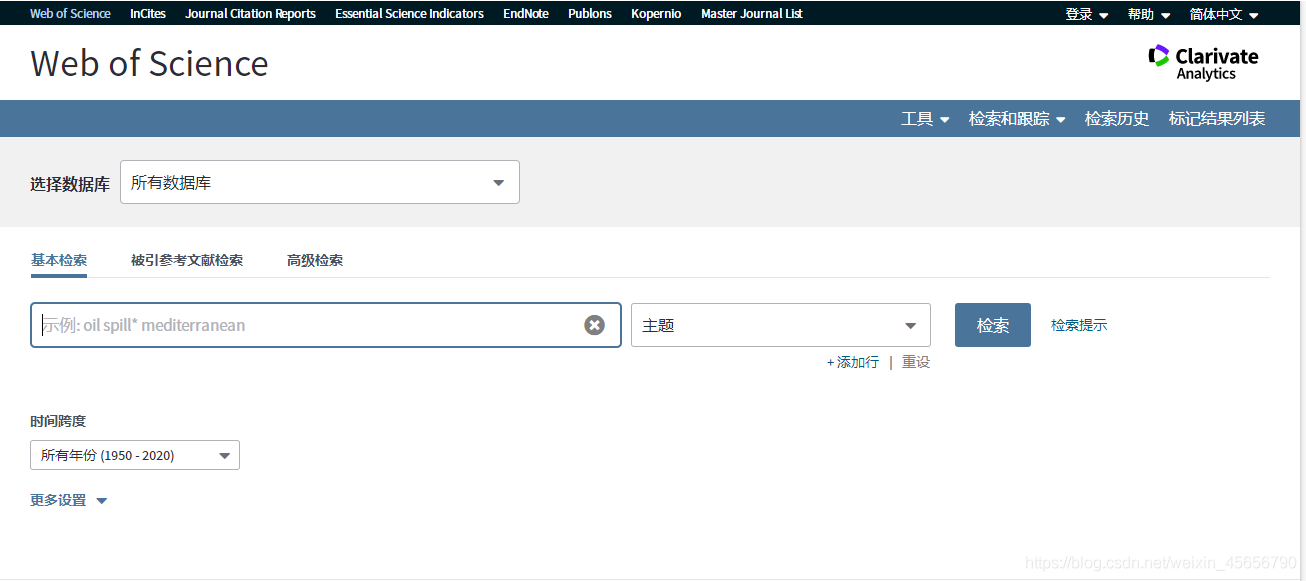
Task: Open the 检索和跟踪 menu
Action: coord(1017,119)
